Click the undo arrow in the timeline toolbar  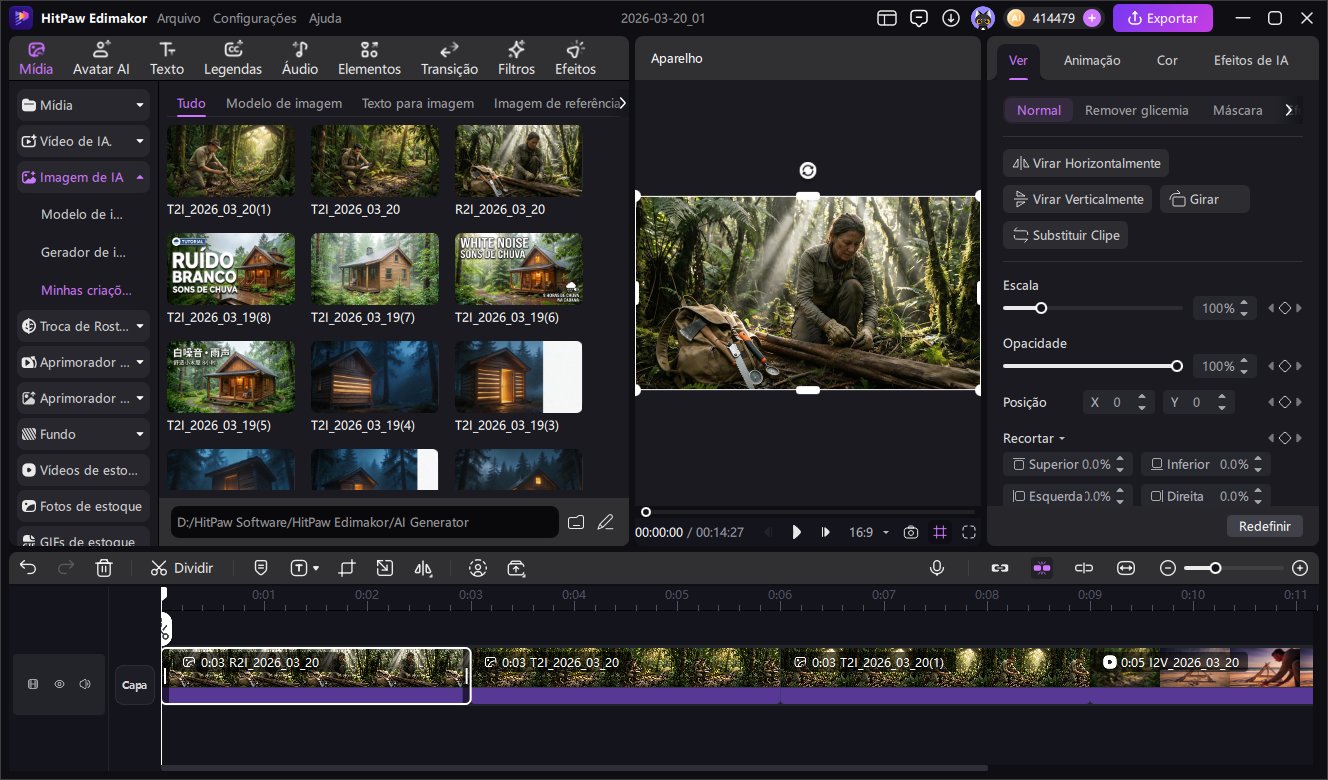point(28,568)
